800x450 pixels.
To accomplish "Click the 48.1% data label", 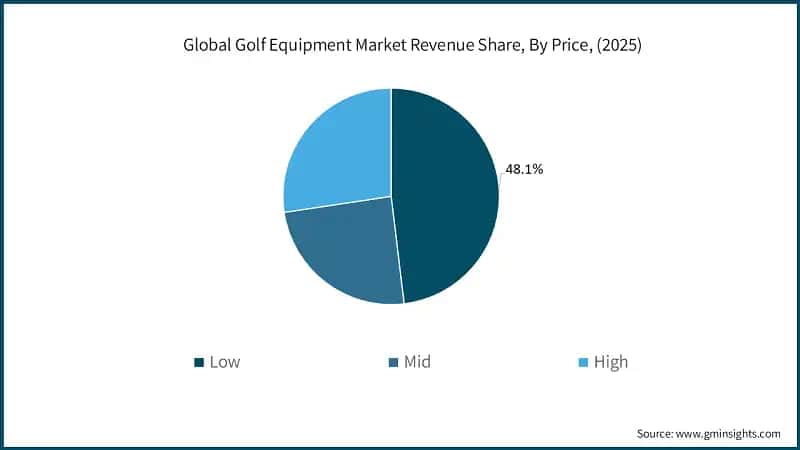I will [x=524, y=169].
